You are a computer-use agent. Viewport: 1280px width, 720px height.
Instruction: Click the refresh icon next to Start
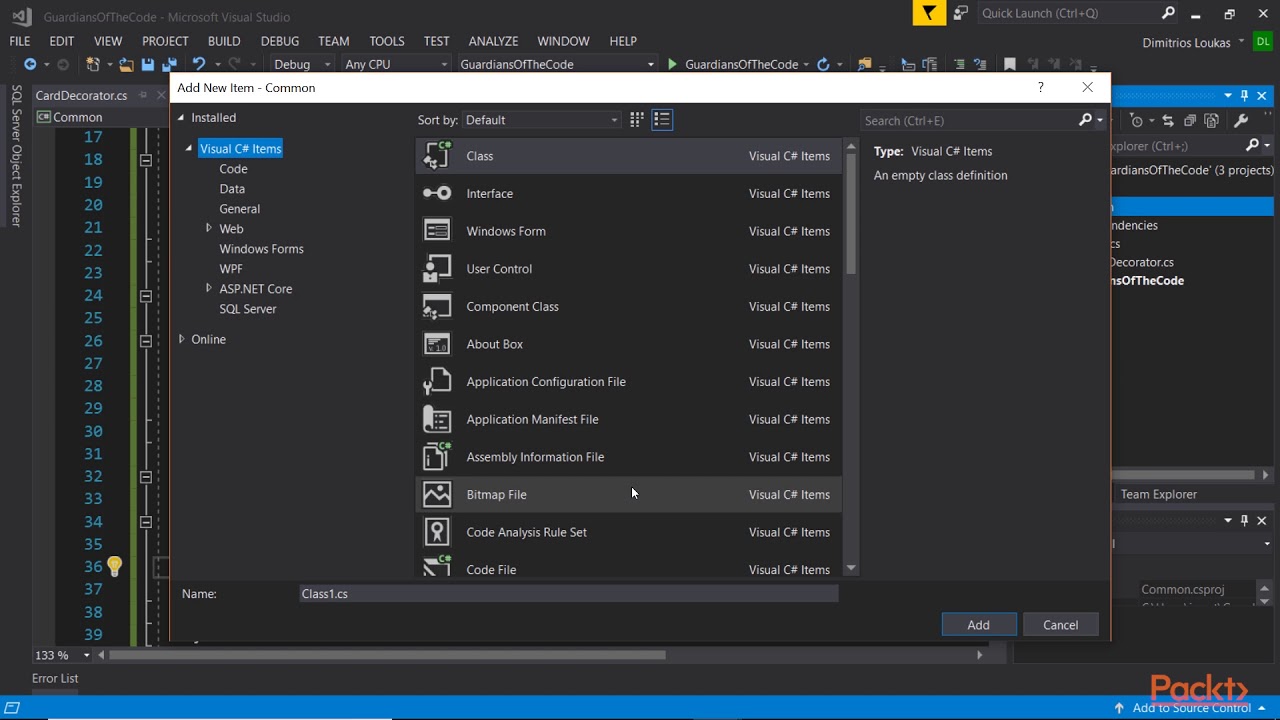823,64
